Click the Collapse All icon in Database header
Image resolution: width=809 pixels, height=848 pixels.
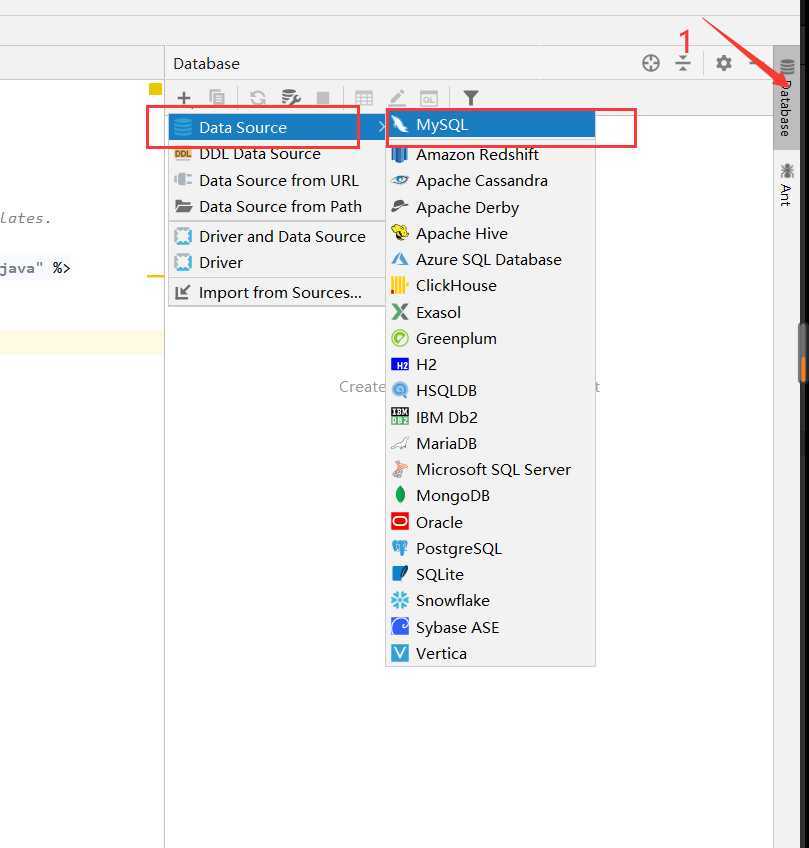click(683, 63)
